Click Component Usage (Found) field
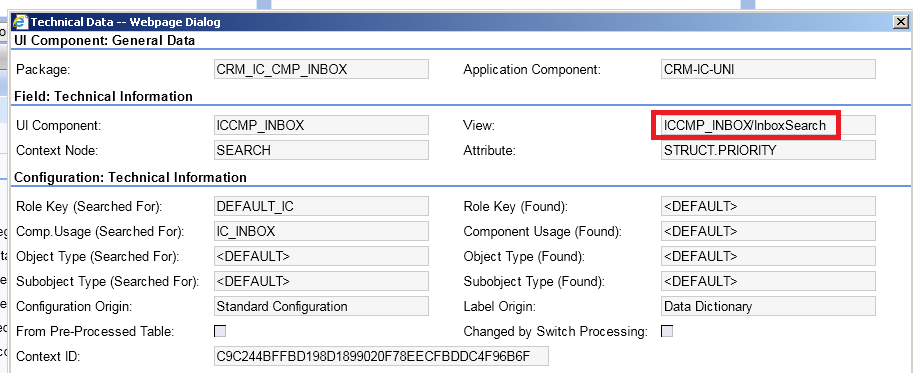Screen dimensions: 913x373 coord(768,231)
